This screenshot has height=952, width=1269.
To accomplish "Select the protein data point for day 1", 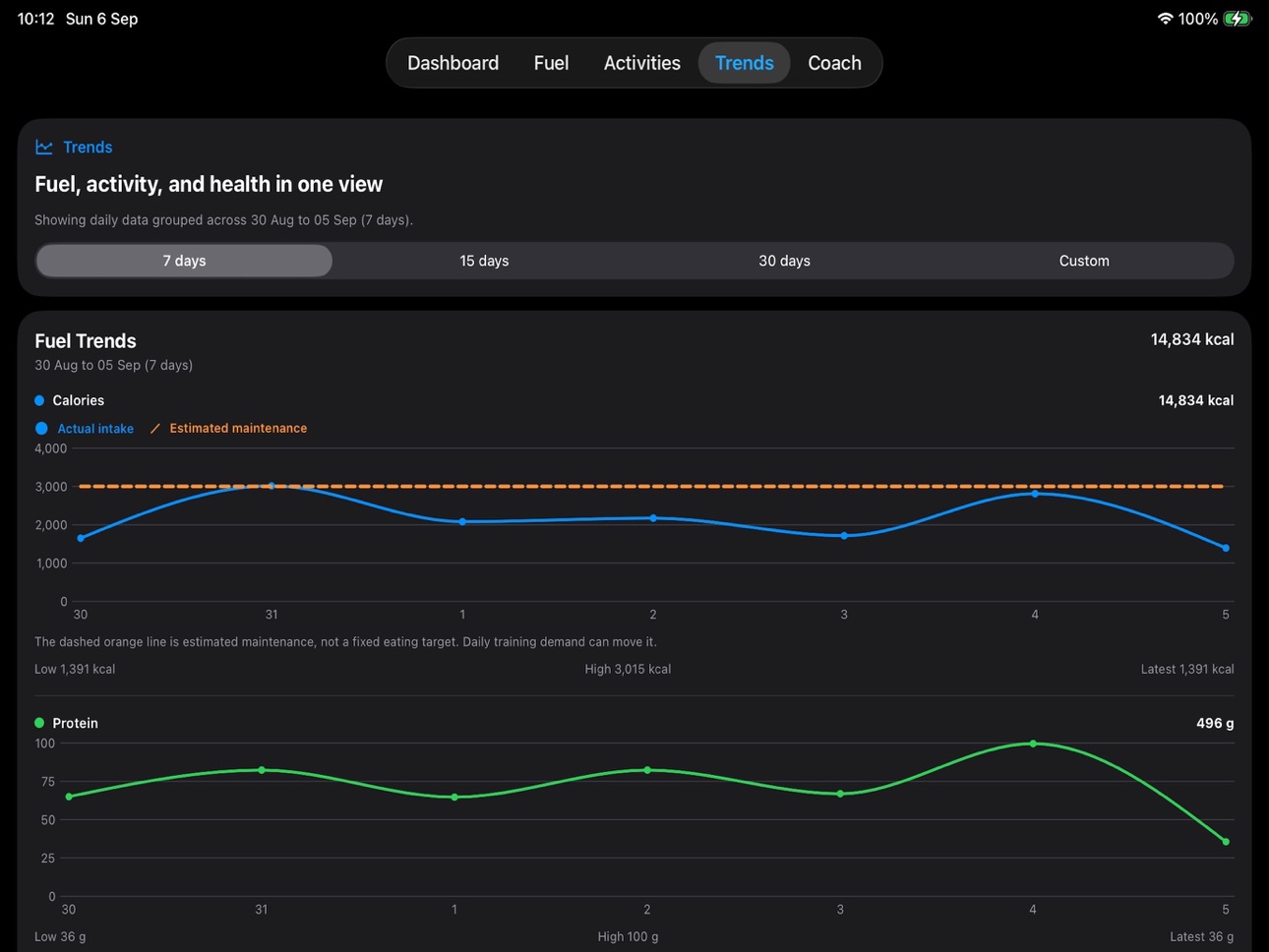I will [454, 798].
